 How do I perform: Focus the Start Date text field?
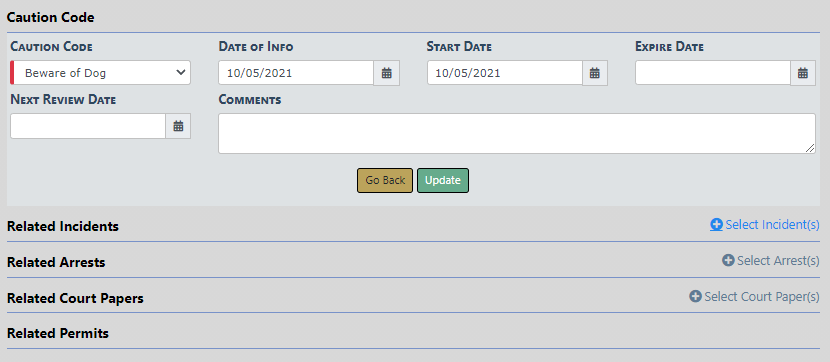(504, 73)
